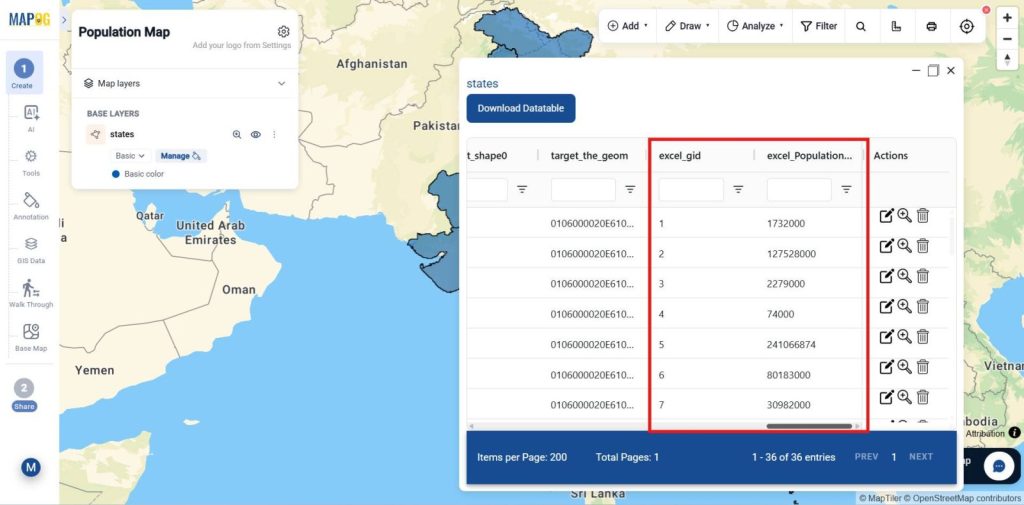Sort by target_the_geom column header

click(589, 155)
